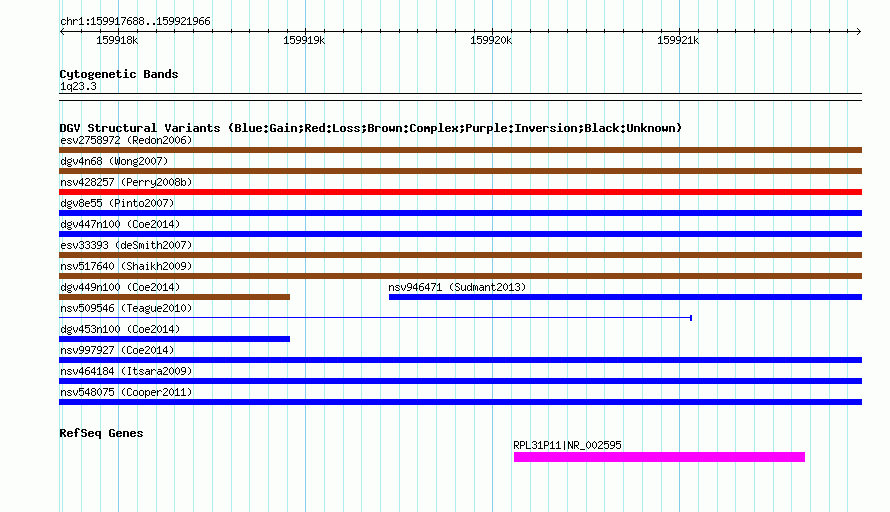Click the chr1:159917688..159921966 coordinates label

tap(135, 21)
